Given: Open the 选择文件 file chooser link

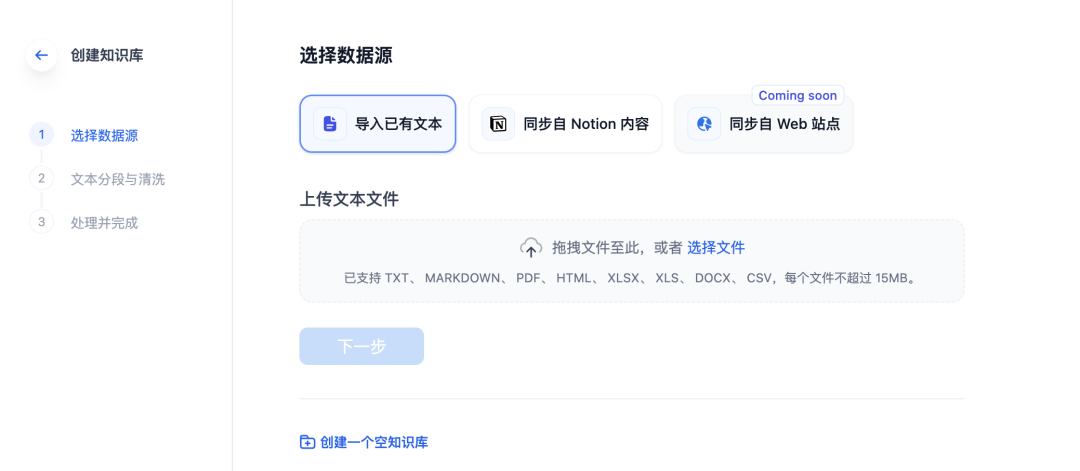Looking at the screenshot, I should point(715,247).
